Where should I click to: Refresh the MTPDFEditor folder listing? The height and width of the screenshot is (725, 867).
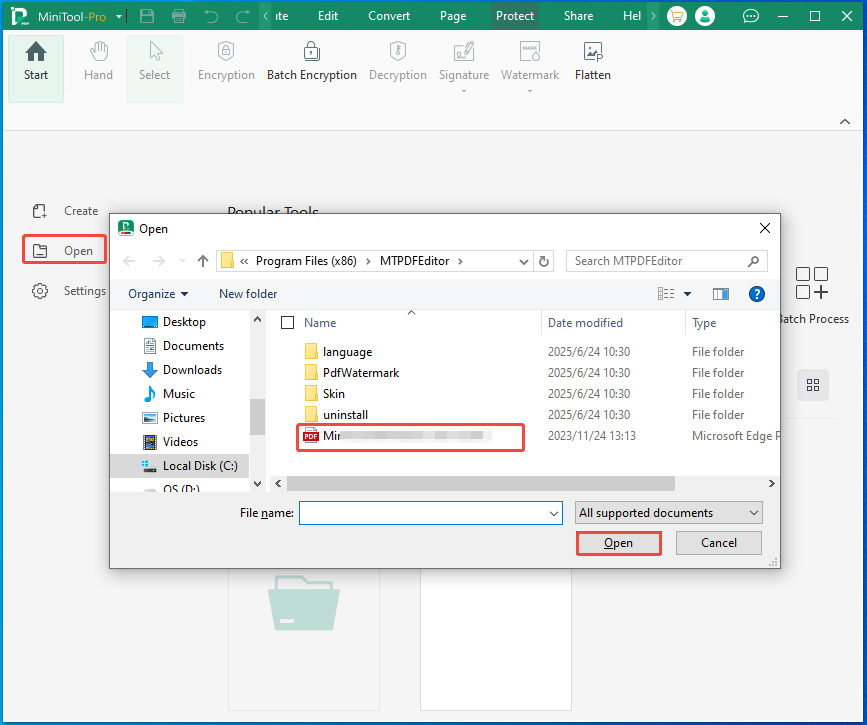(544, 261)
